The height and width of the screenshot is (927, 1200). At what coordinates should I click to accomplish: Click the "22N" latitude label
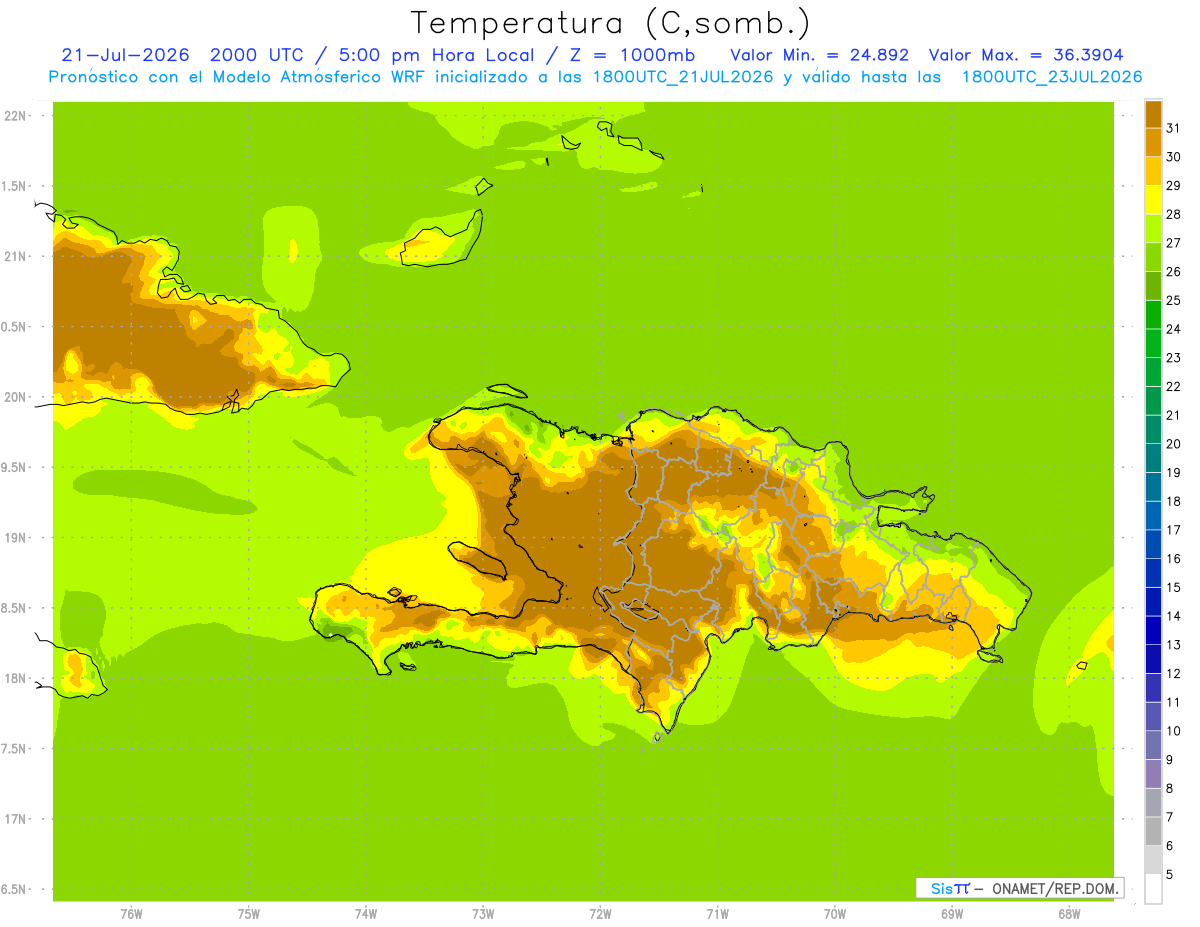pyautogui.click(x=16, y=116)
